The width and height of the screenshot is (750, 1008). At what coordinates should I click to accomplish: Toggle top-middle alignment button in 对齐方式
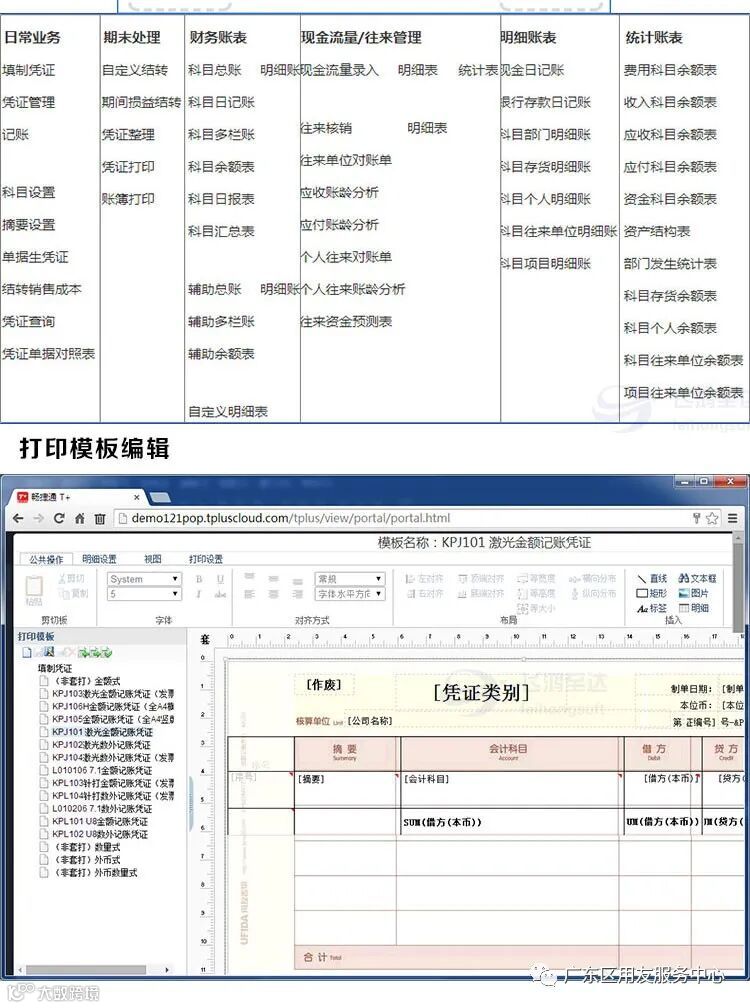[273, 577]
